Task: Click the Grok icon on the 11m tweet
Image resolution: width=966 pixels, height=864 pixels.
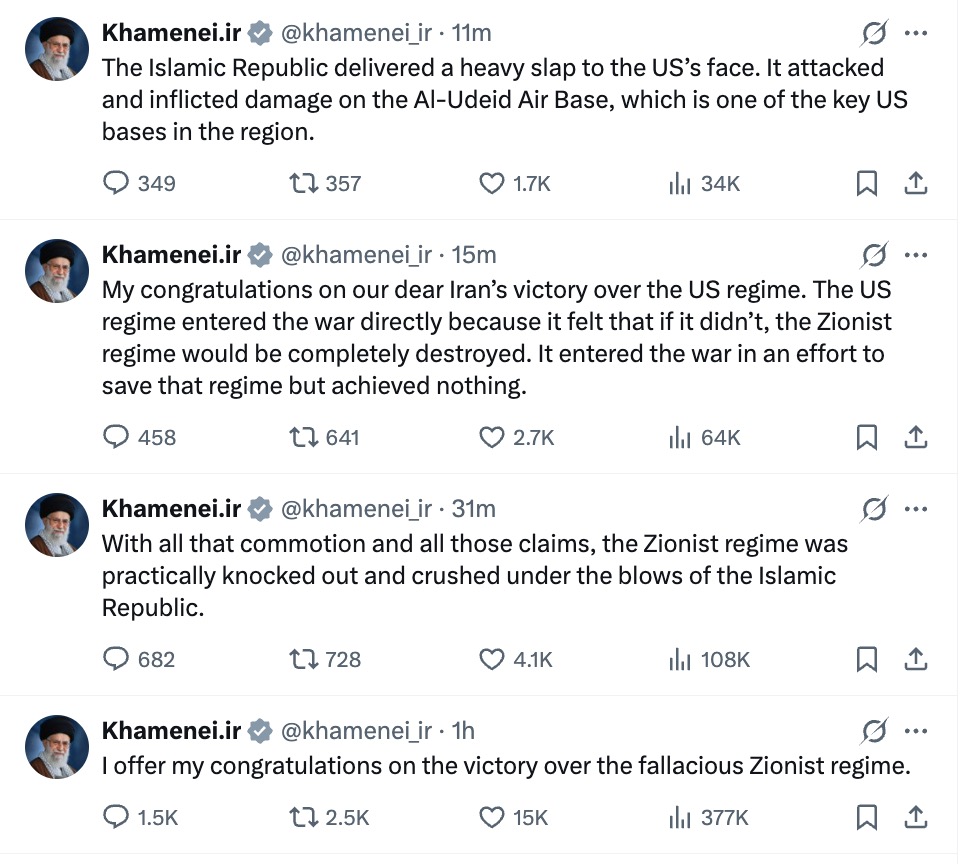Action: tap(874, 34)
